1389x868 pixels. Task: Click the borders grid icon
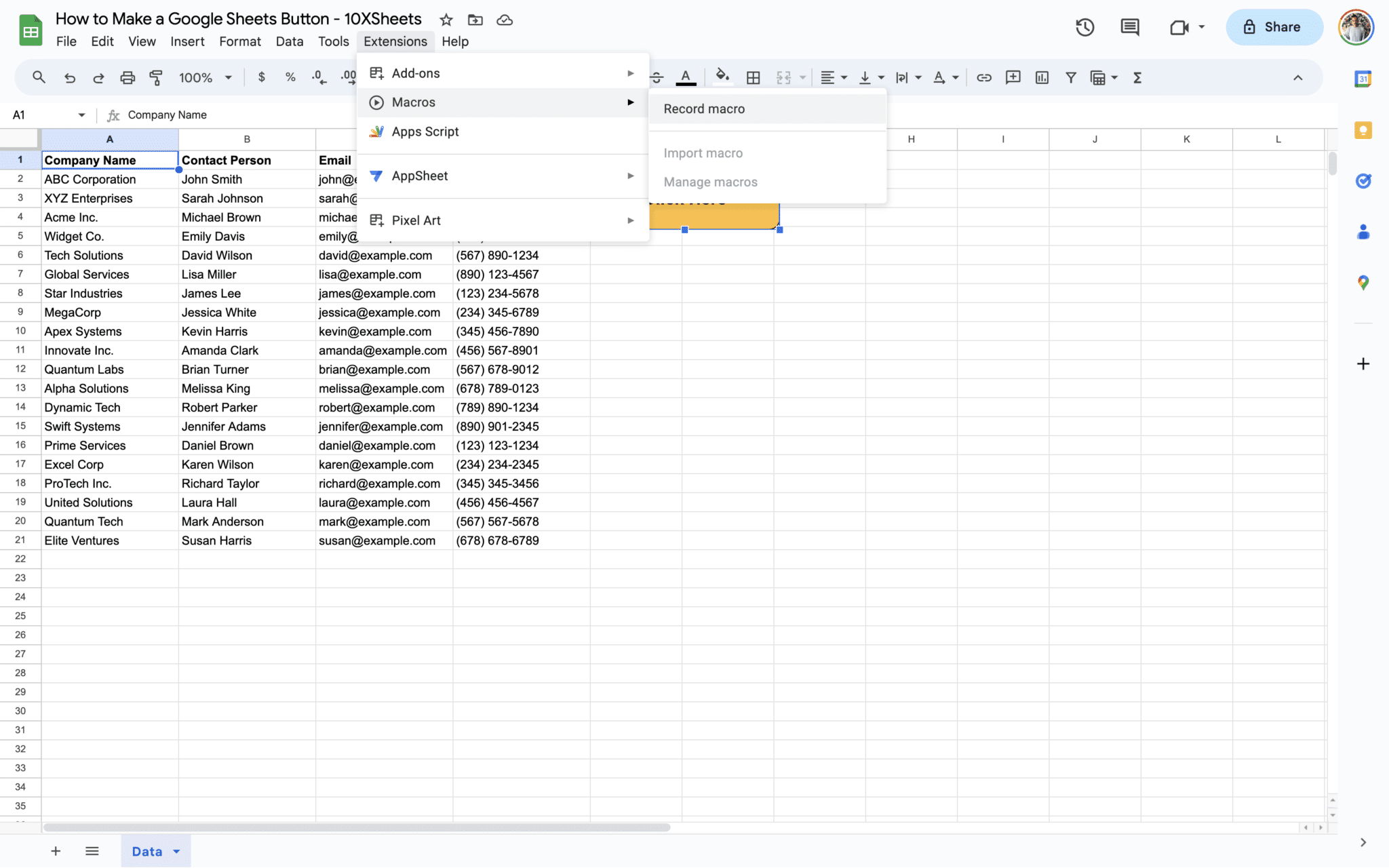click(753, 77)
